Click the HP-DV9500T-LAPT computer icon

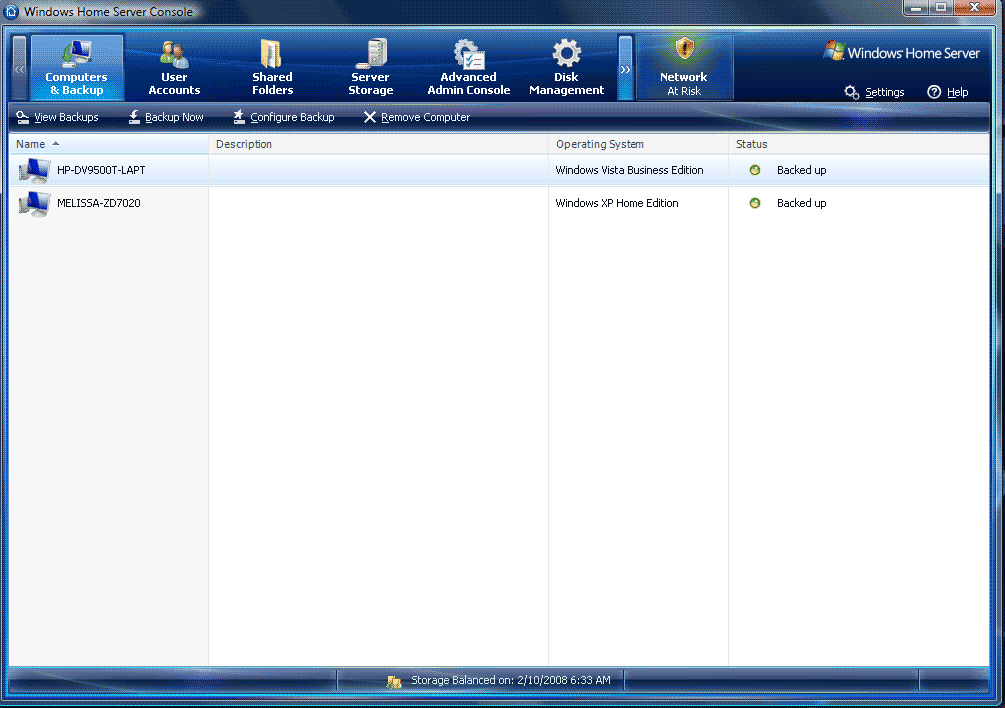tap(35, 170)
